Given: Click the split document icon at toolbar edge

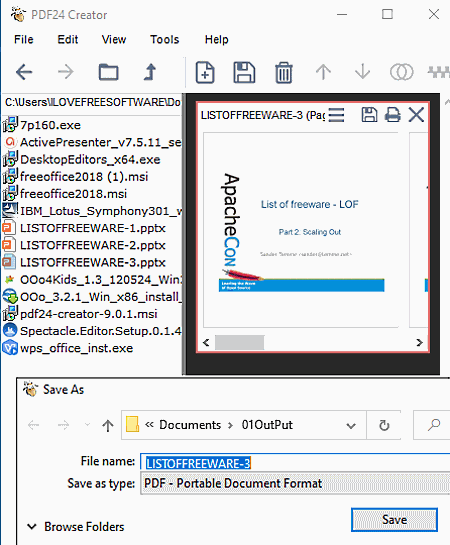Looking at the screenshot, I should point(439,72).
